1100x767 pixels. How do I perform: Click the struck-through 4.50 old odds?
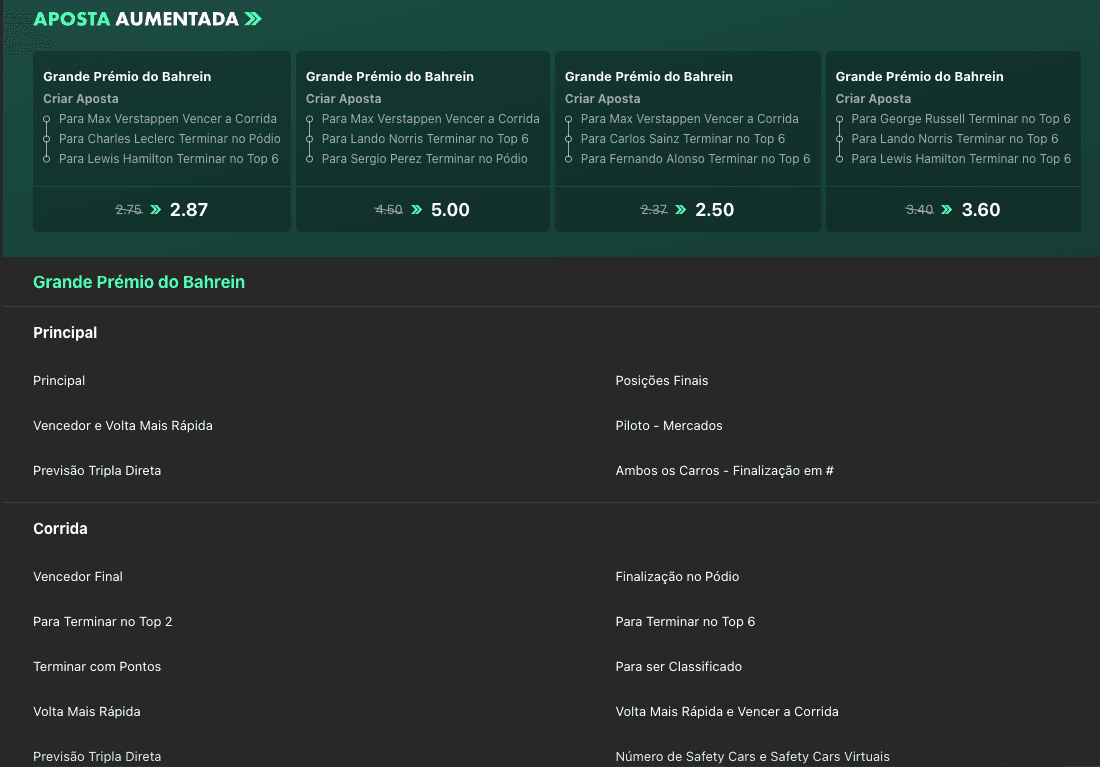[x=389, y=209]
